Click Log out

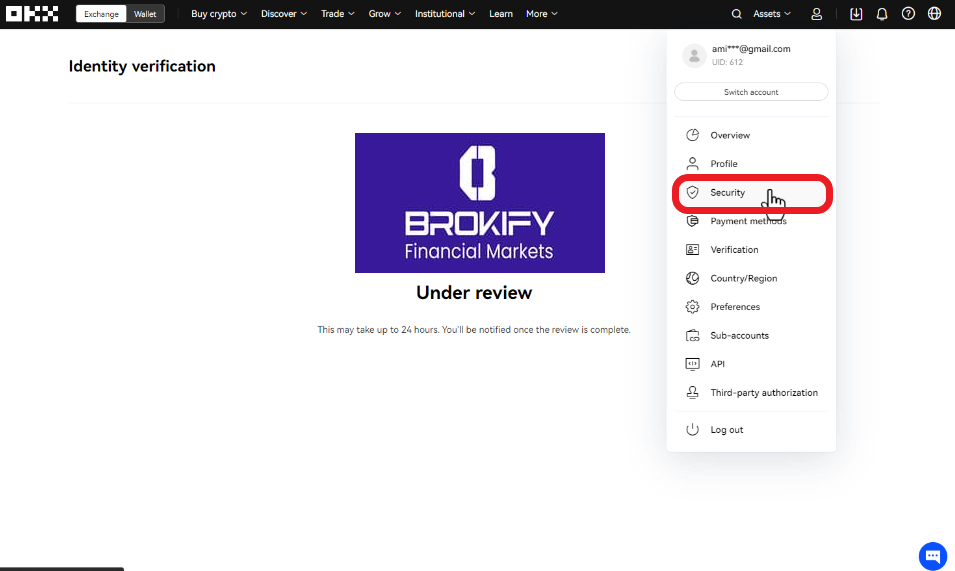point(726,430)
